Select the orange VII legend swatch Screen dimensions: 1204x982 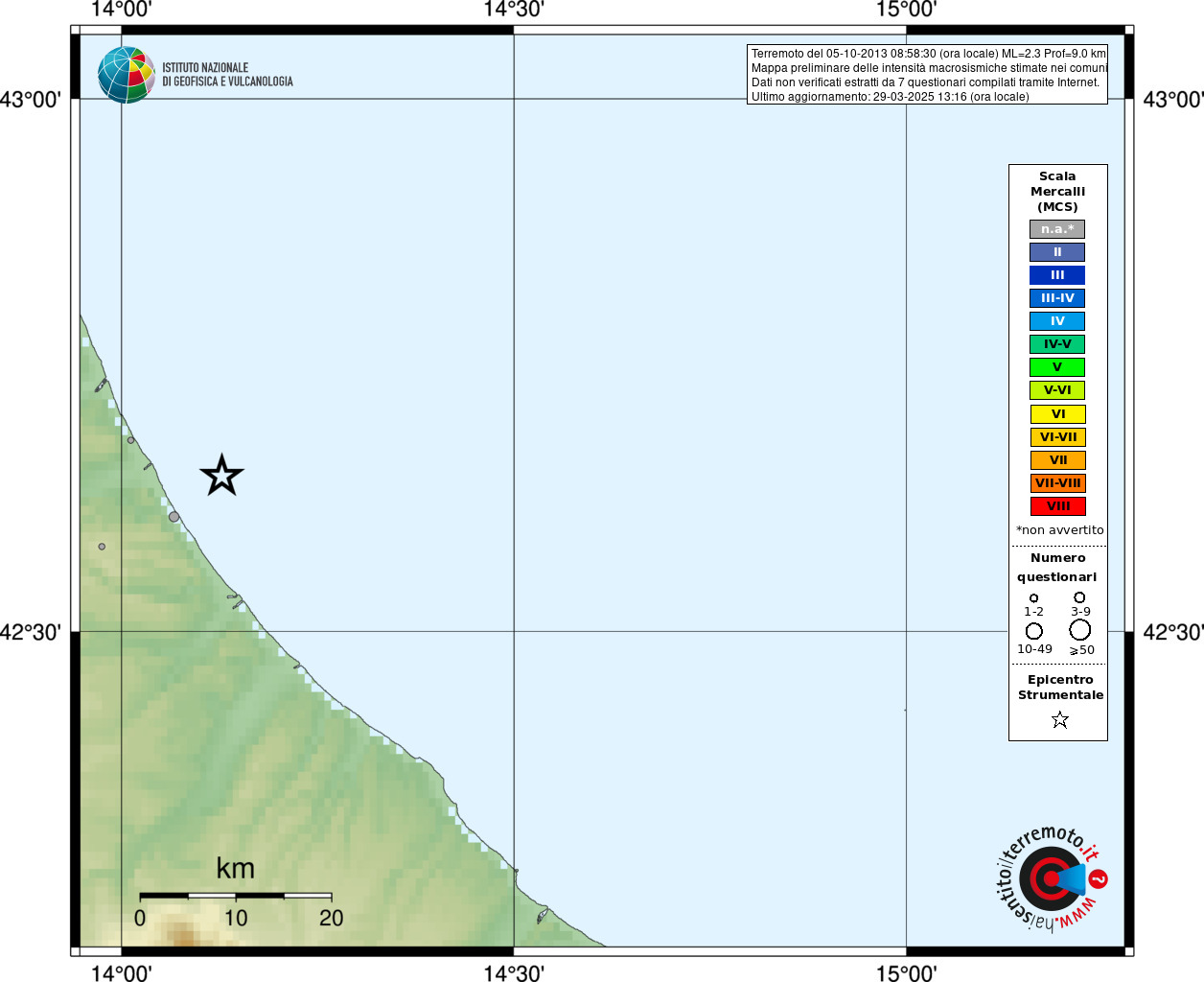(x=1058, y=460)
